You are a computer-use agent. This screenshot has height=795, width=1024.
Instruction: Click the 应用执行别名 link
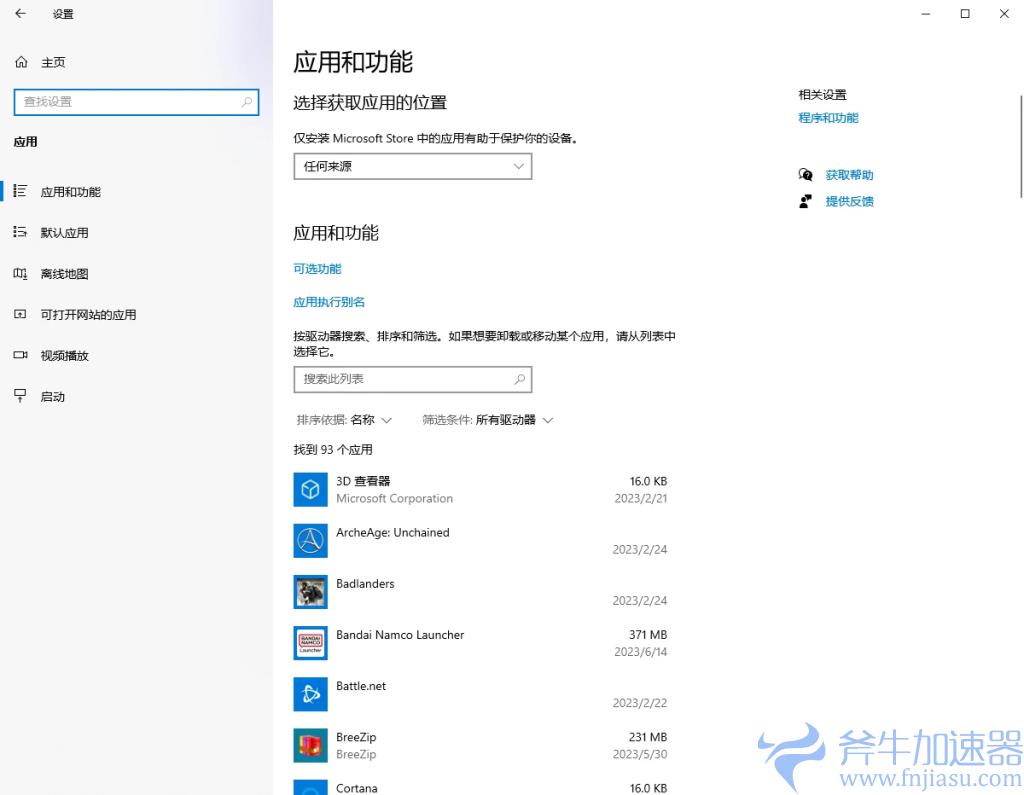pos(329,301)
